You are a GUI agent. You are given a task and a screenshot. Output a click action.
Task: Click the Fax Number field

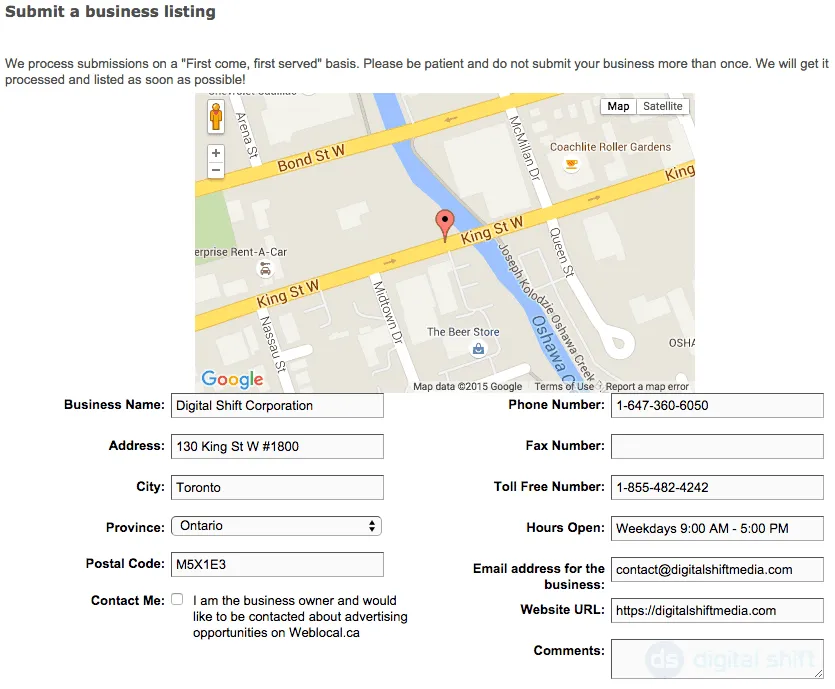click(x=717, y=447)
